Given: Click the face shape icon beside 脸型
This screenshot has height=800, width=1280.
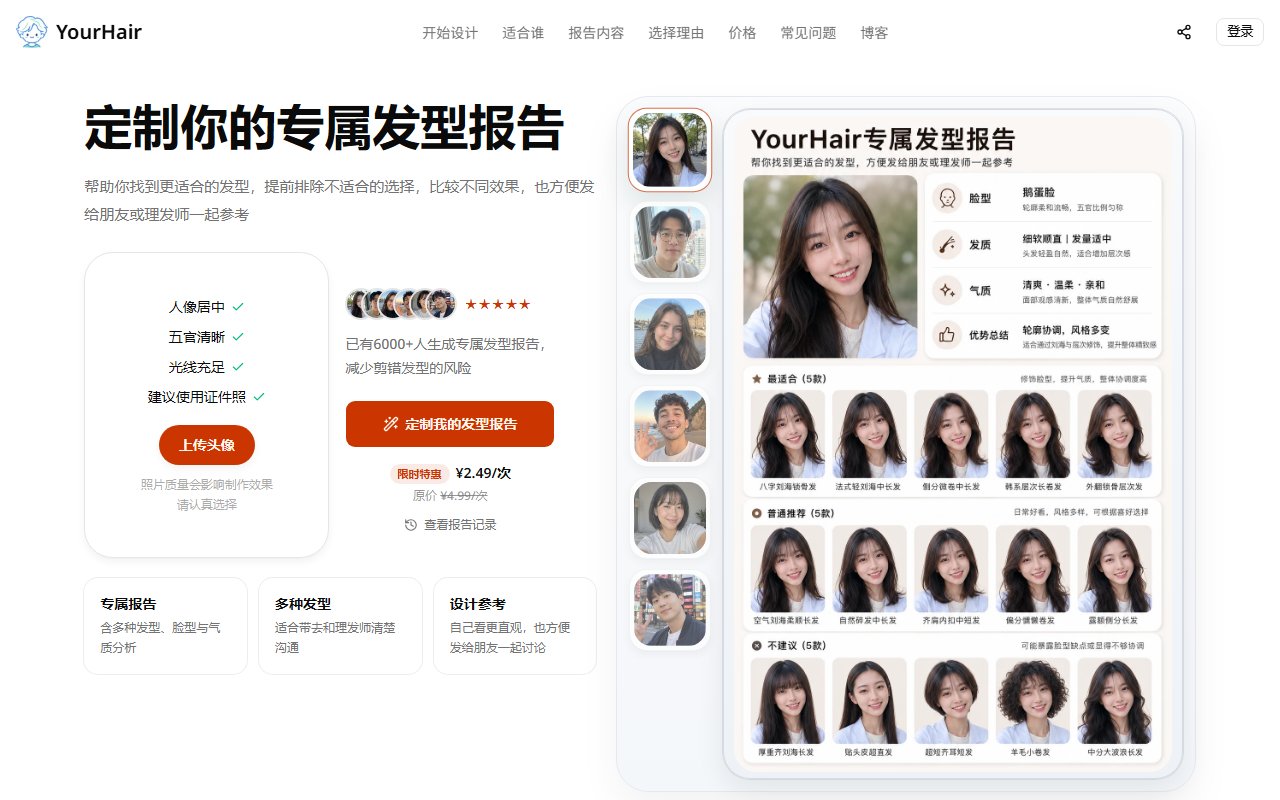Looking at the screenshot, I should [x=946, y=198].
